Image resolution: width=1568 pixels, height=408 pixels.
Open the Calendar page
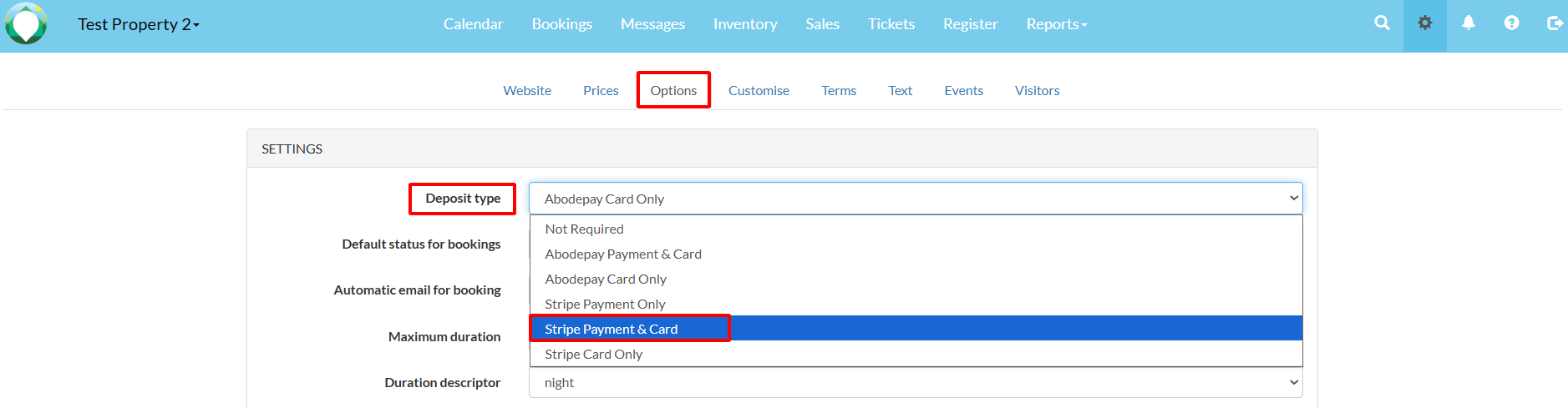coord(473,24)
